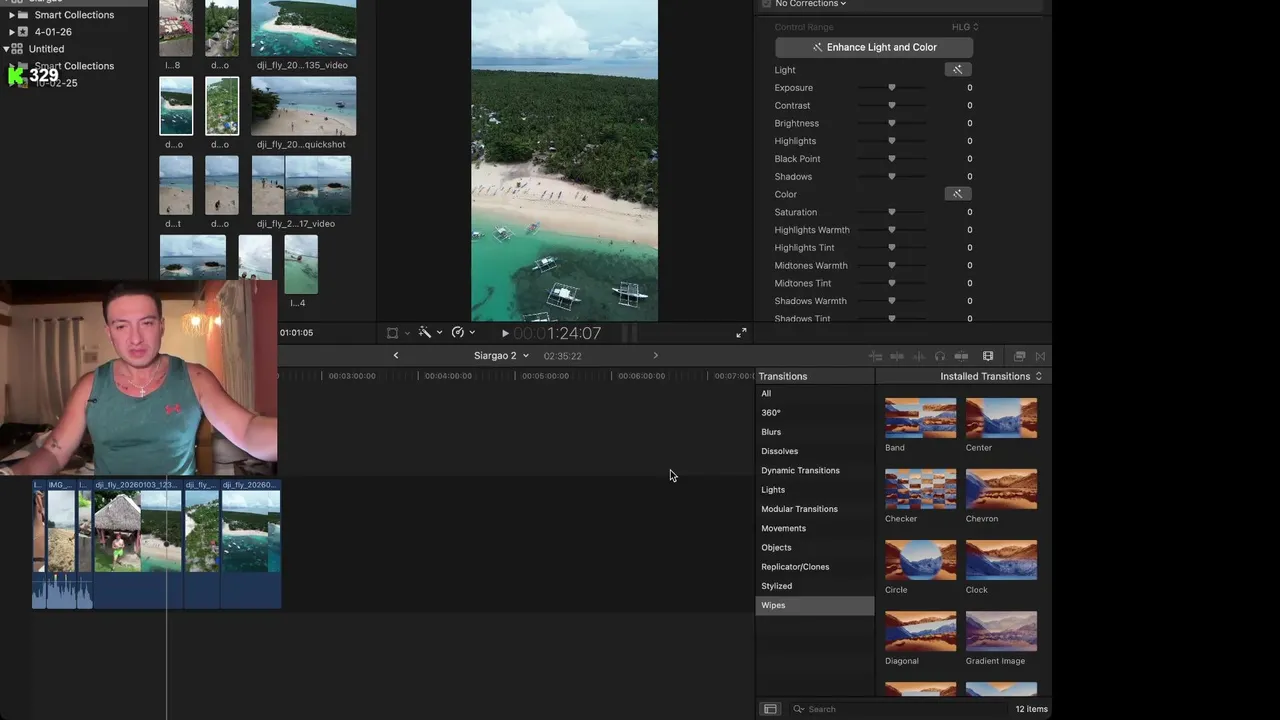The width and height of the screenshot is (1280, 720).
Task: Click the 00:04:00:00 mark on timeline ruler
Action: (448, 376)
